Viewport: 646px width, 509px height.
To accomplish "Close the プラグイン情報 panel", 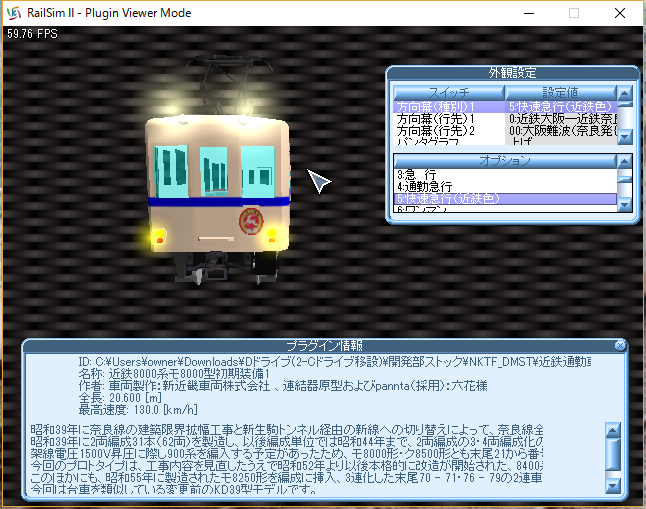I will [x=620, y=345].
